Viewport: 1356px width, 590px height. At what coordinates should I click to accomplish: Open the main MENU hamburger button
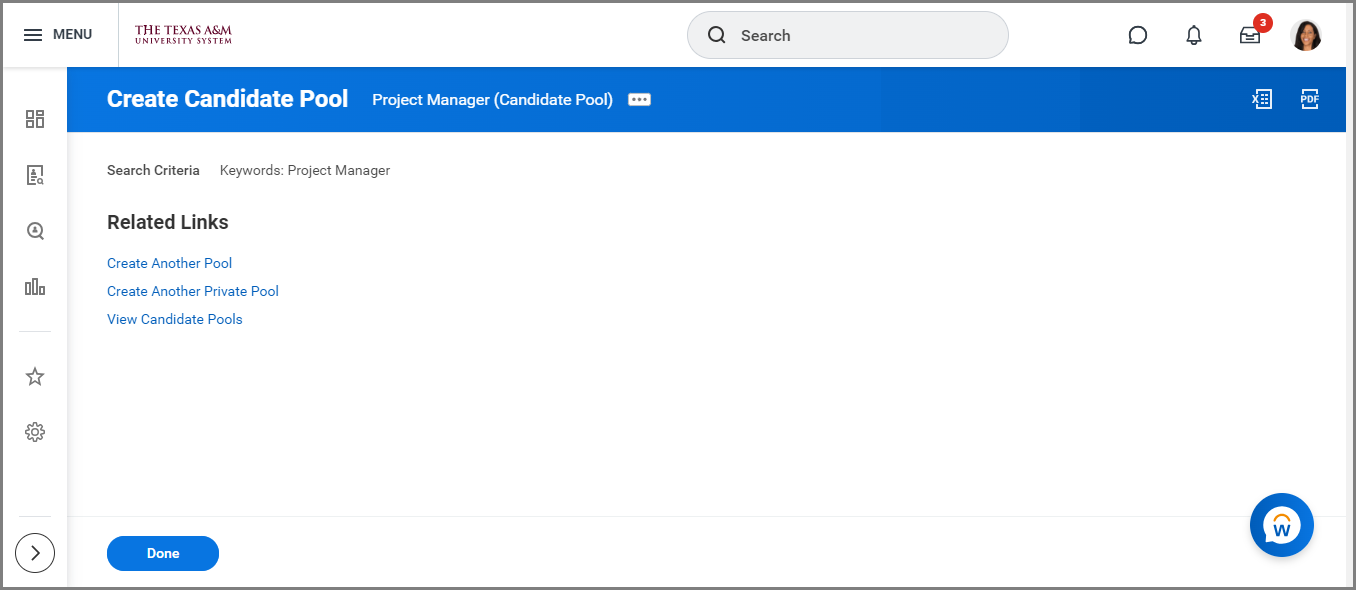[x=57, y=35]
